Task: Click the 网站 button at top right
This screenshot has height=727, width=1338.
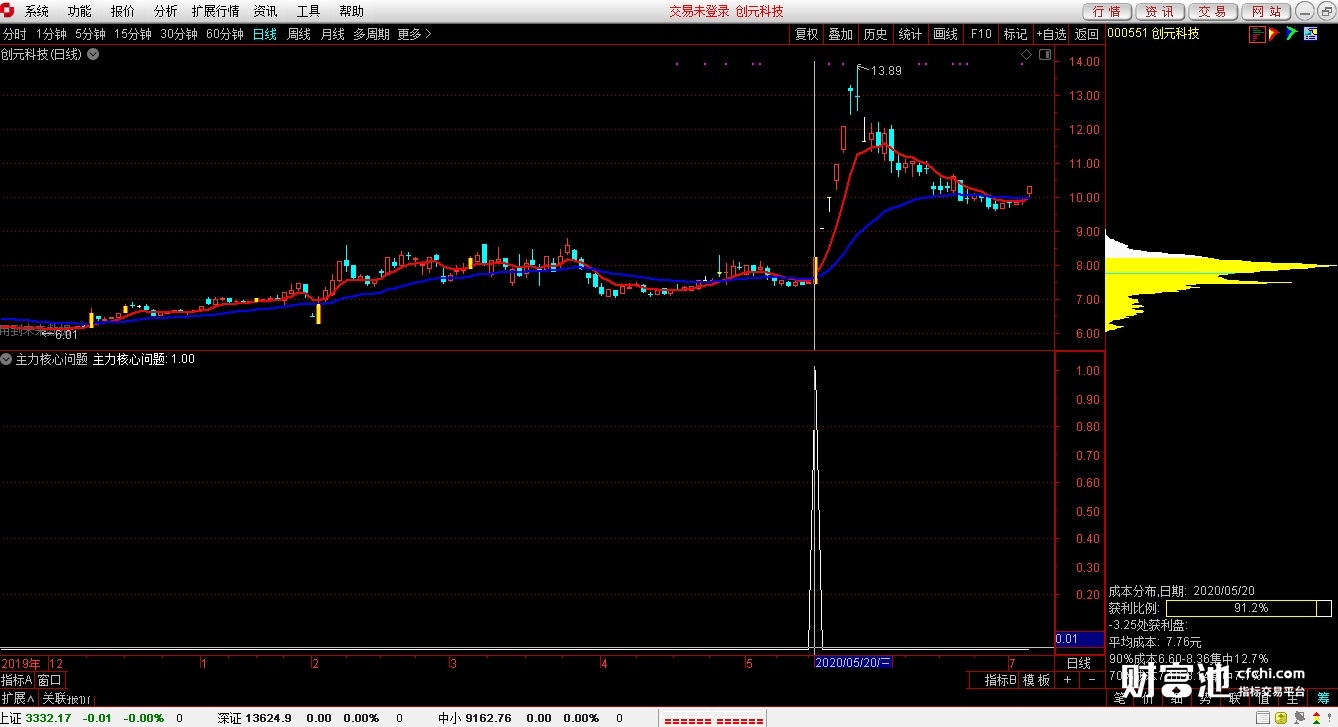Action: pyautogui.click(x=1266, y=11)
